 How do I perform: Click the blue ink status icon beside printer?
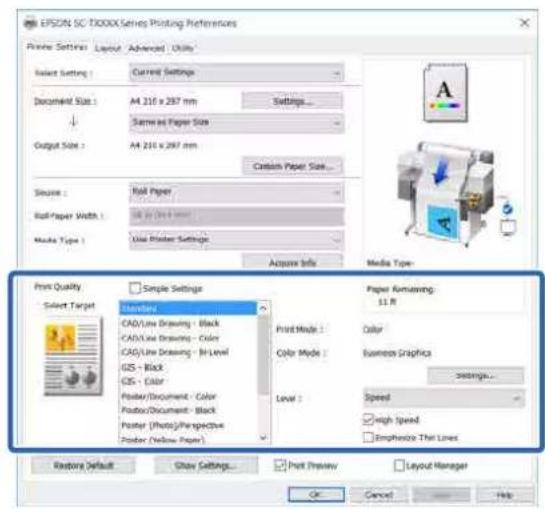tap(508, 209)
